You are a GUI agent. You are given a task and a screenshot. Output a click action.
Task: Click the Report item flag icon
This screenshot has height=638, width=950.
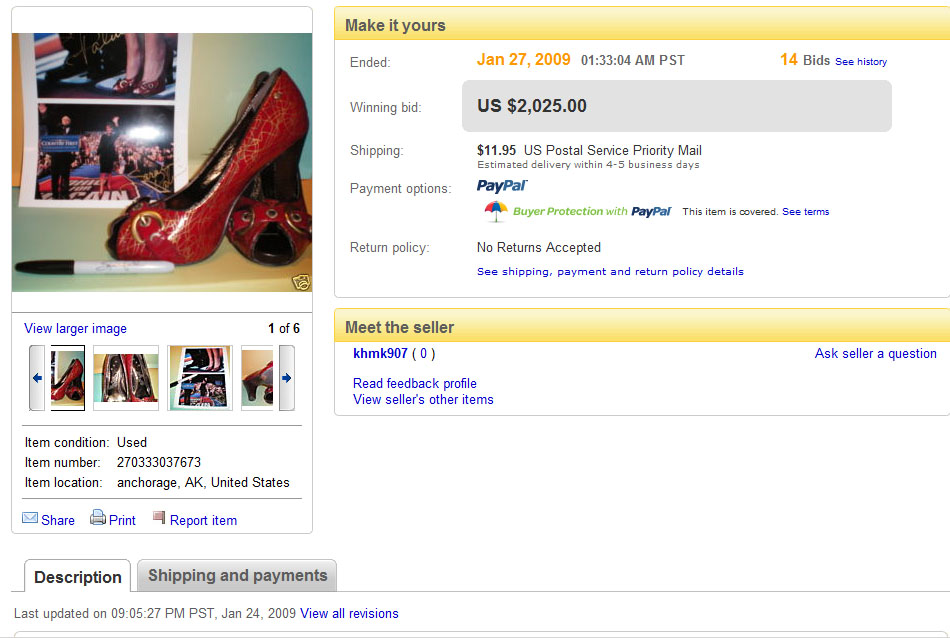point(159,517)
